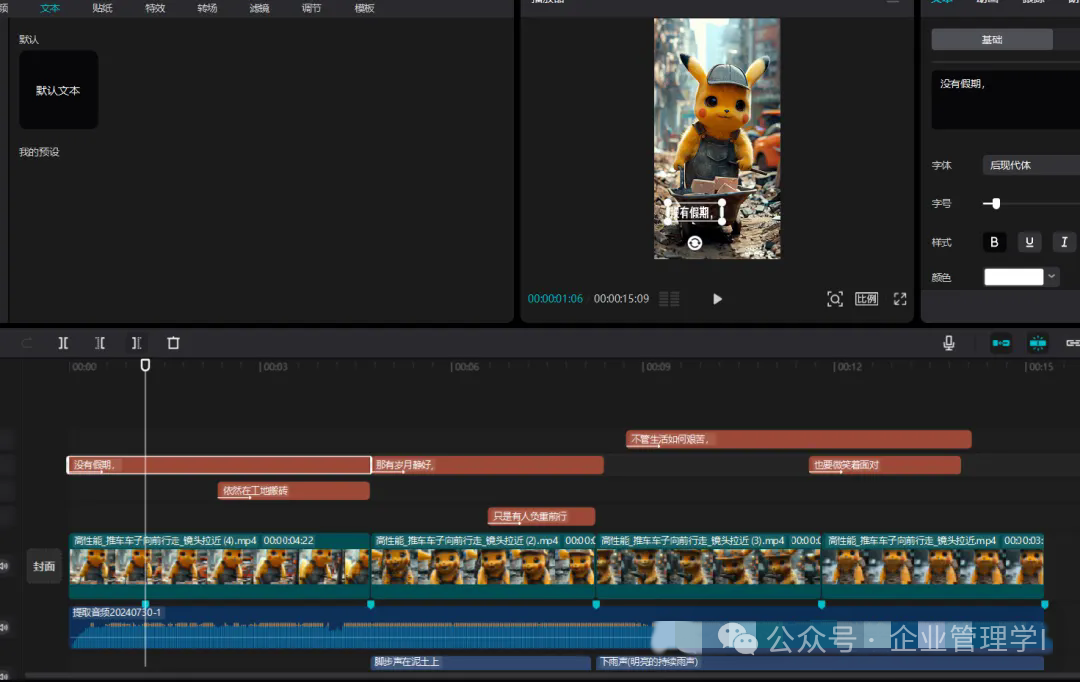This screenshot has height=682, width=1080.
Task: Select video clip 镜头拉近 (2).mp4
Action: point(483,565)
